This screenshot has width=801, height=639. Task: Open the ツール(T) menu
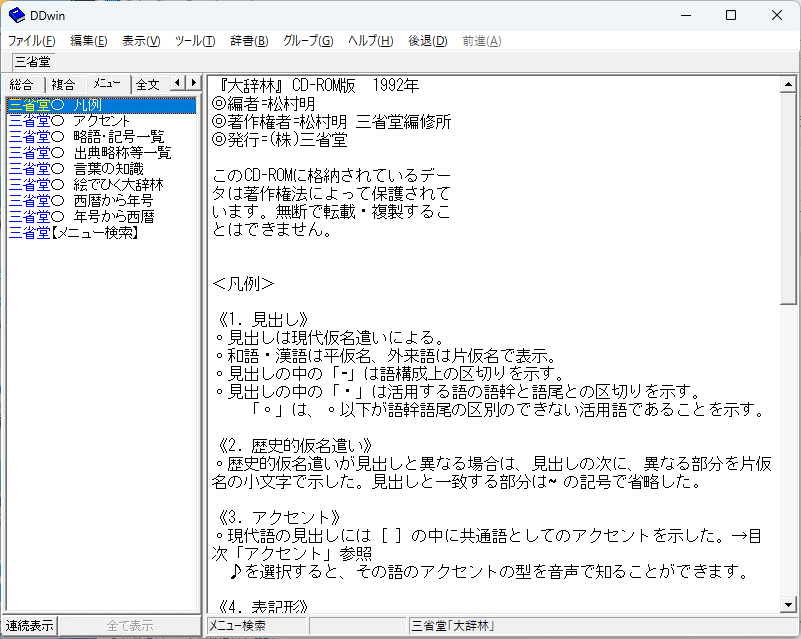point(195,41)
